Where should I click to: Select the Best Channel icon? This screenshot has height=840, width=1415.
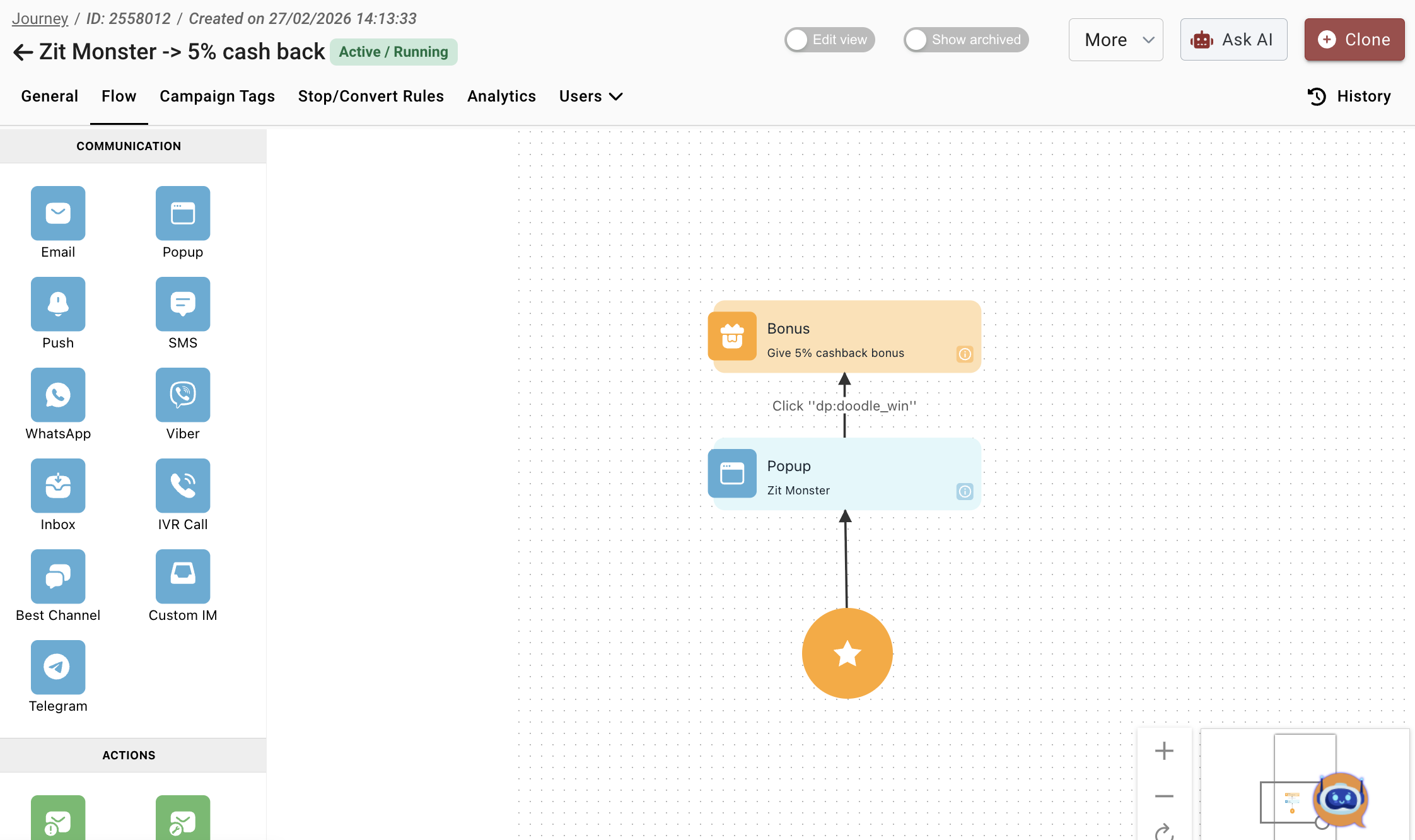point(58,576)
